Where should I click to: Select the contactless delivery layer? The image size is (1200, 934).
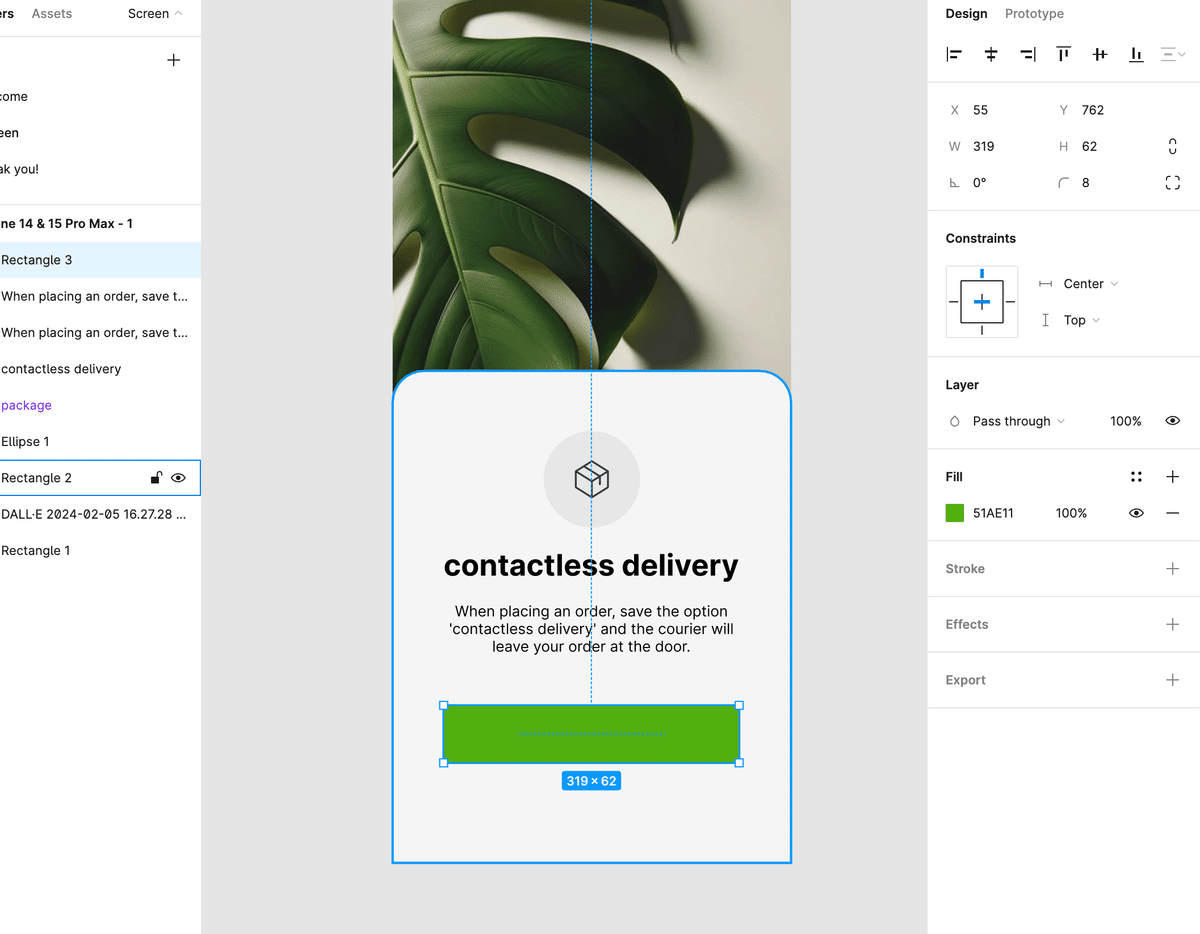(100, 369)
